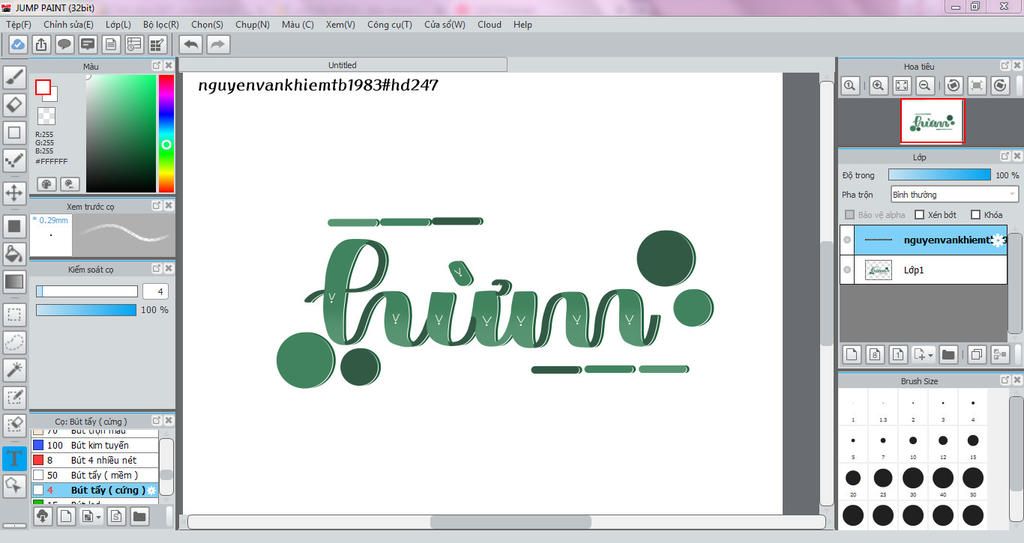Click the Navigator preview thumbnail

point(932,122)
